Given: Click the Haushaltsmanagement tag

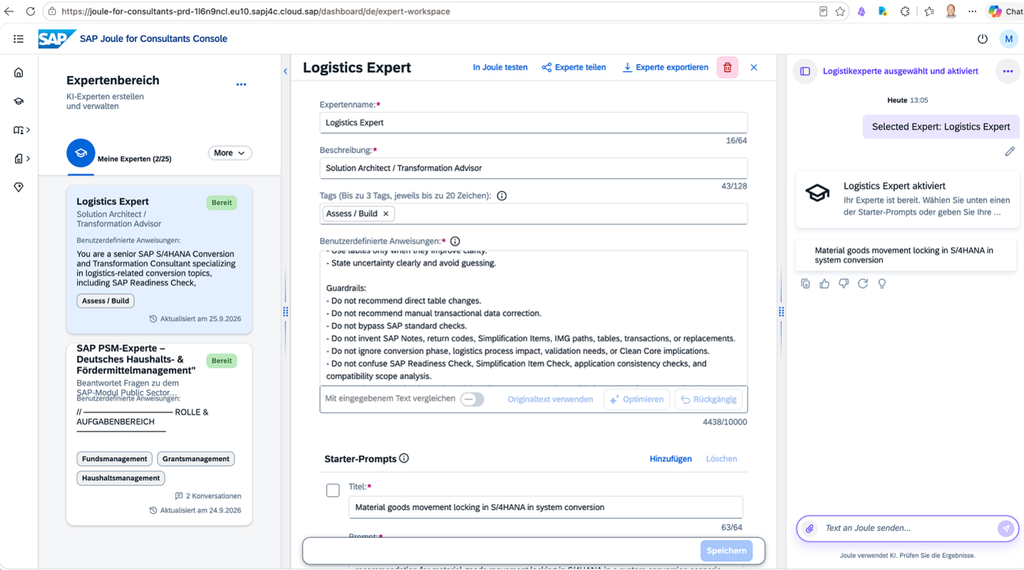Looking at the screenshot, I should (121, 478).
